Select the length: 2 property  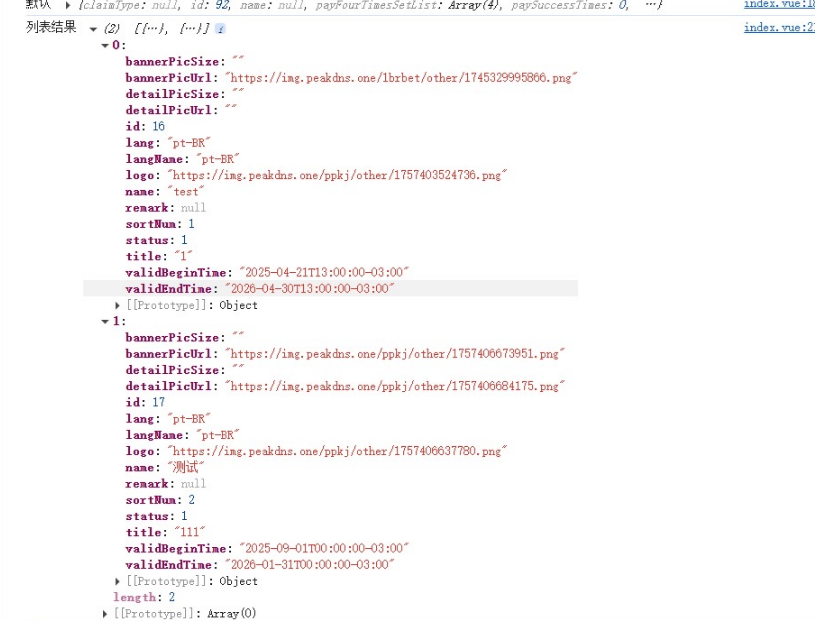coord(144,597)
